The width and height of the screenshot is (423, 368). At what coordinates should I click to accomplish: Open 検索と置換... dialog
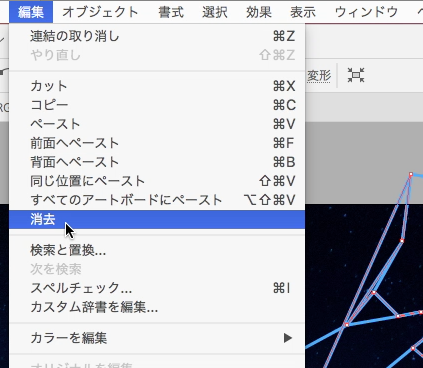[157, 250]
